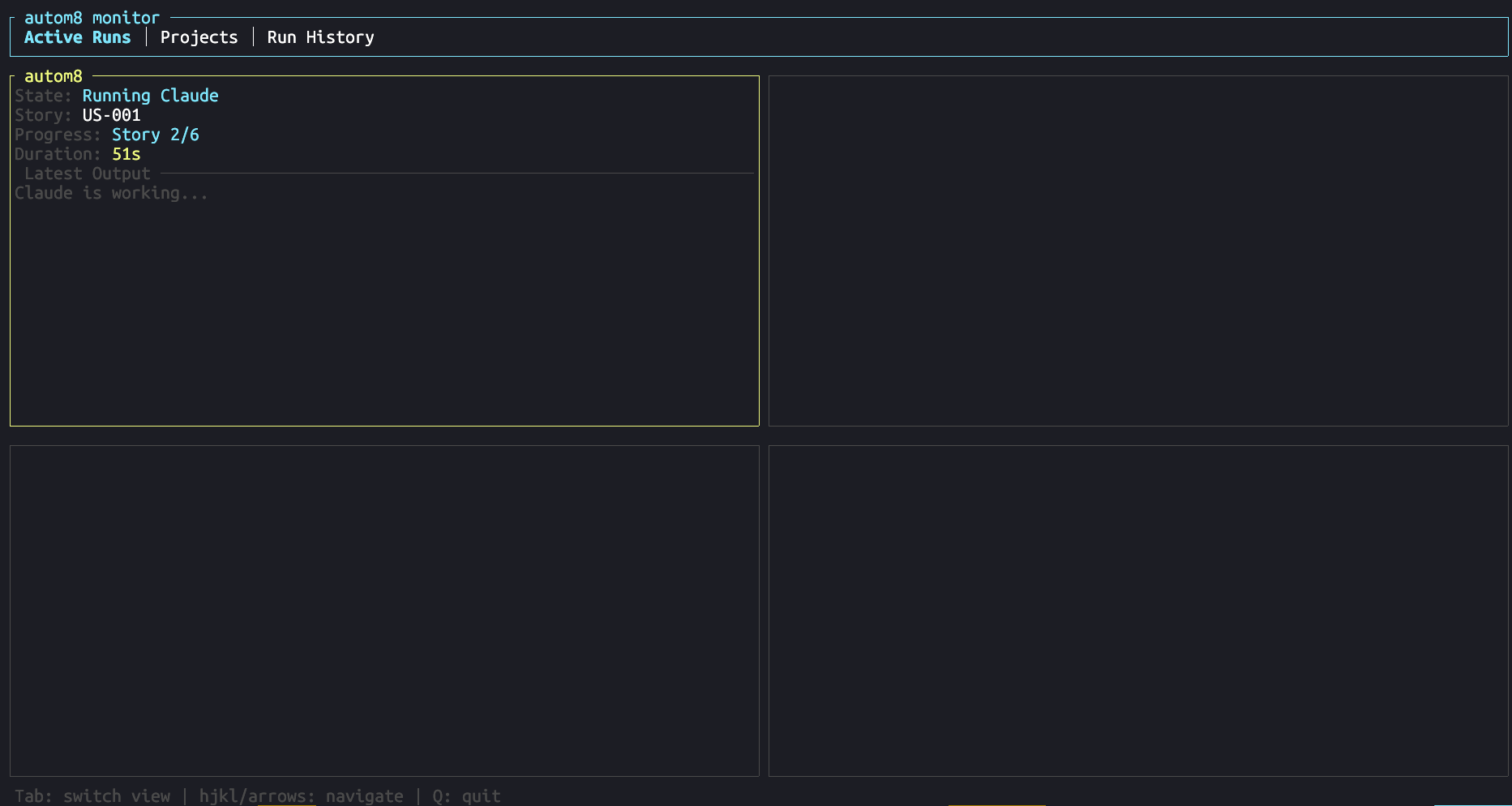
Task: Select the autom8 run panel title
Action: pos(54,76)
